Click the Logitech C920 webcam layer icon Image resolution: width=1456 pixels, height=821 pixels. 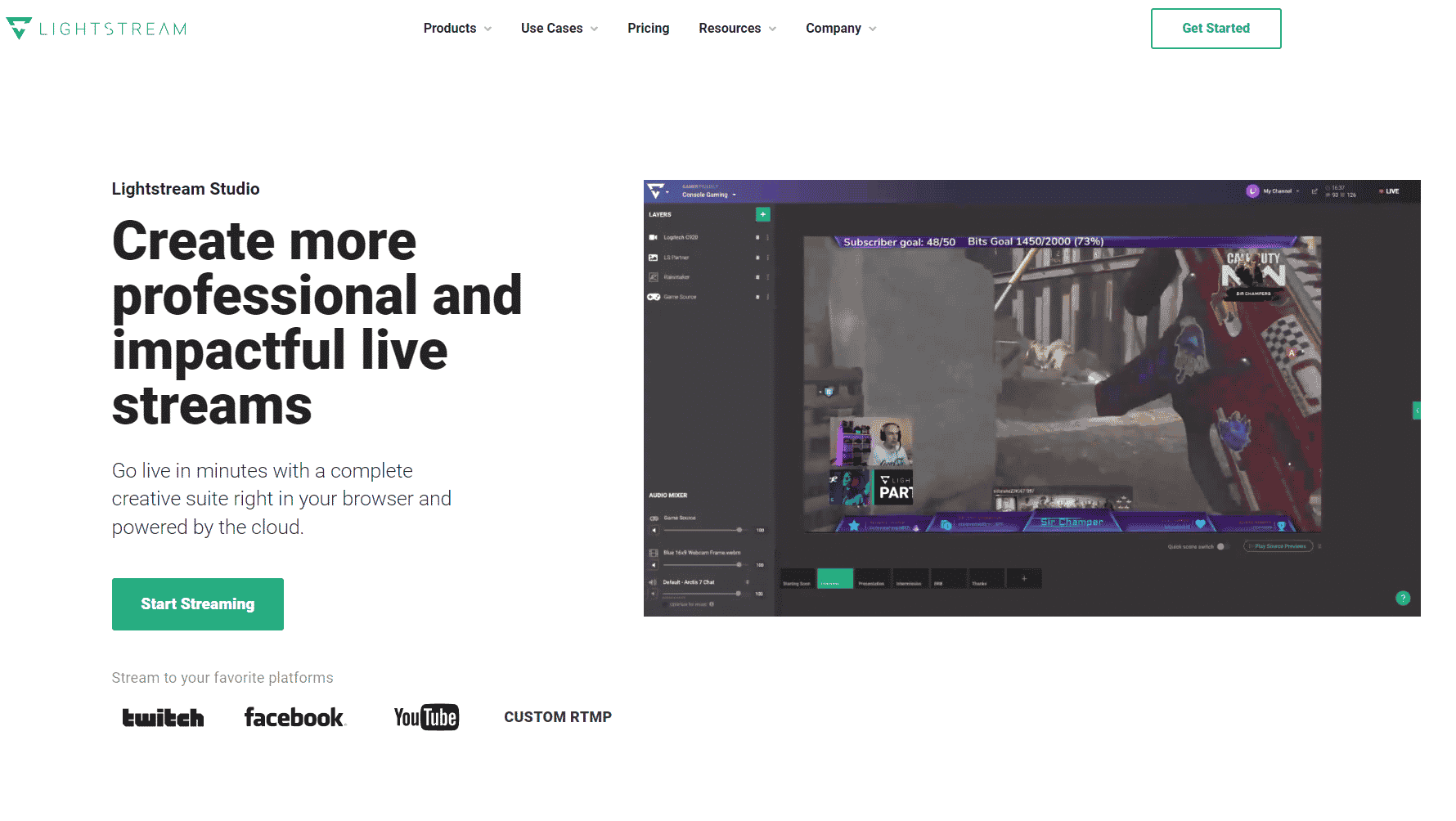pyautogui.click(x=653, y=237)
